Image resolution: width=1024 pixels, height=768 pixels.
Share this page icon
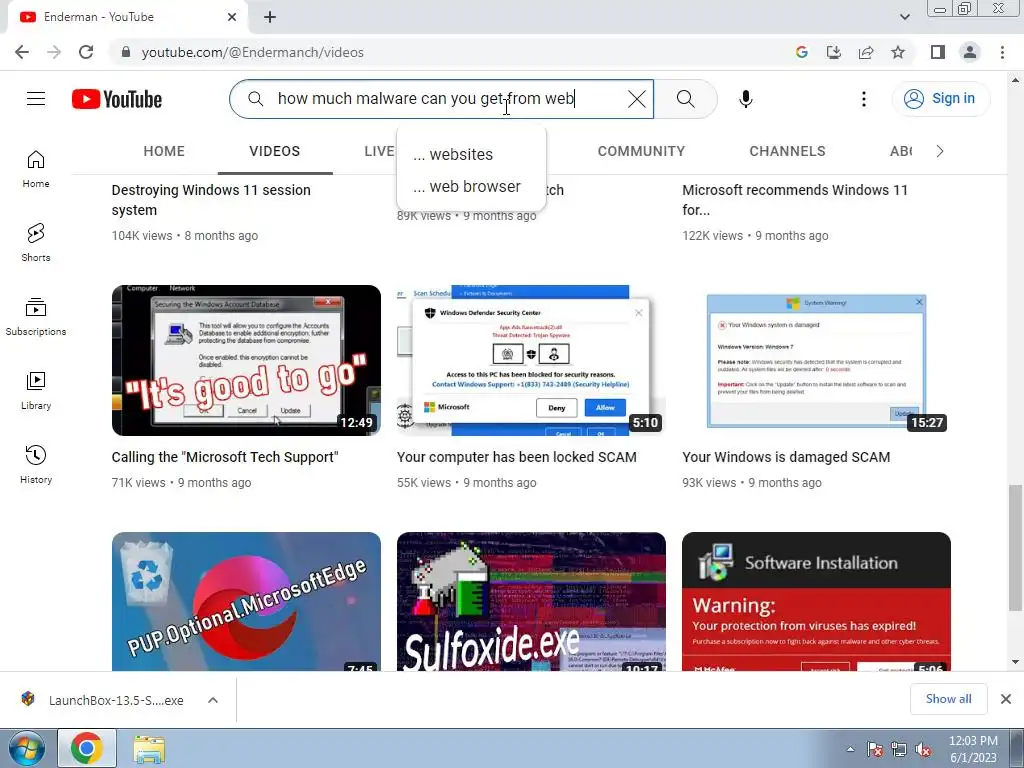coord(866,52)
